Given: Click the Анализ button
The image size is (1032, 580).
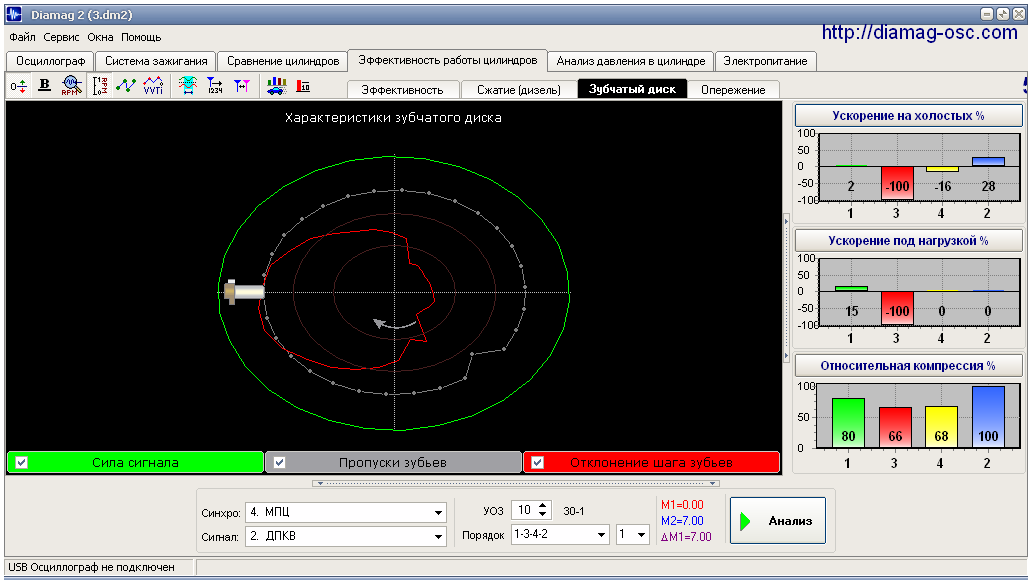Looking at the screenshot, I should [777, 521].
